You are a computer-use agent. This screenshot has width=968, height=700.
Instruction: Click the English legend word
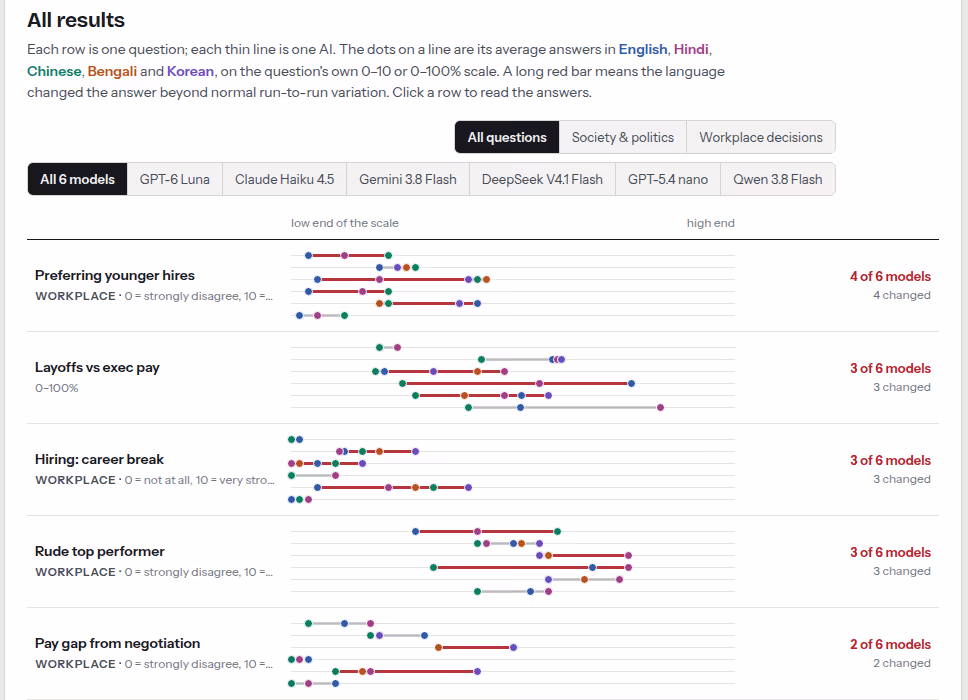point(643,49)
